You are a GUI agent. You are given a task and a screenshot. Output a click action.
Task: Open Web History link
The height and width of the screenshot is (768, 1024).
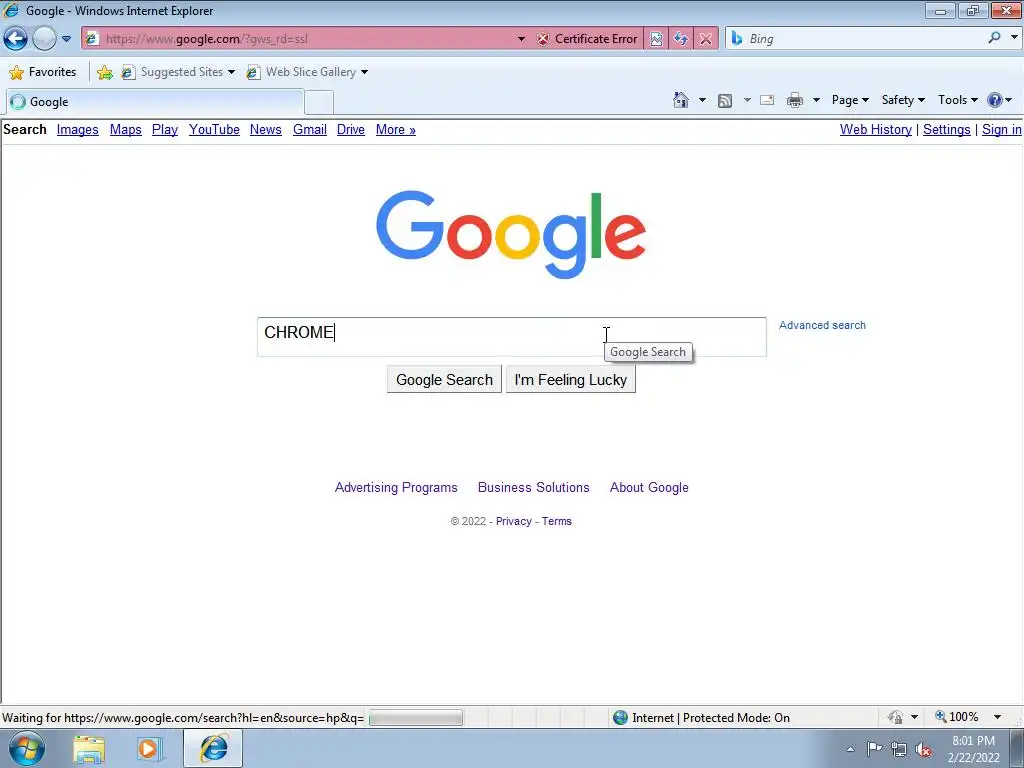[876, 129]
